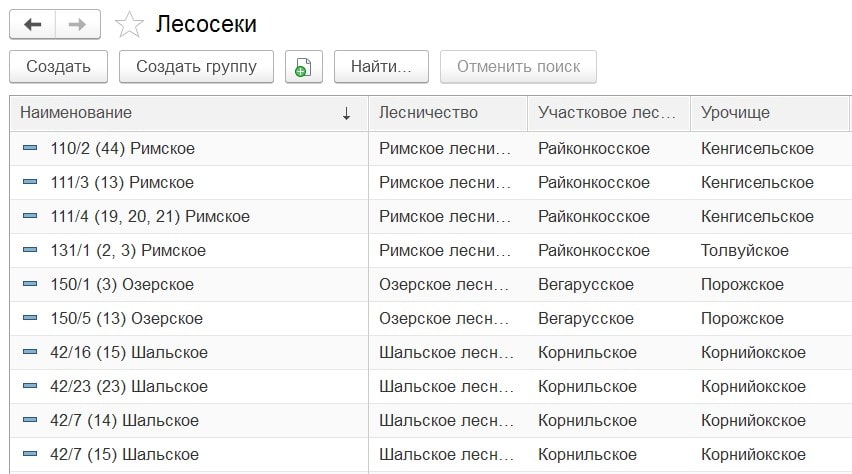
Task: Click Райконкосское in the 111/3 (13) Римское row
Action: (594, 183)
